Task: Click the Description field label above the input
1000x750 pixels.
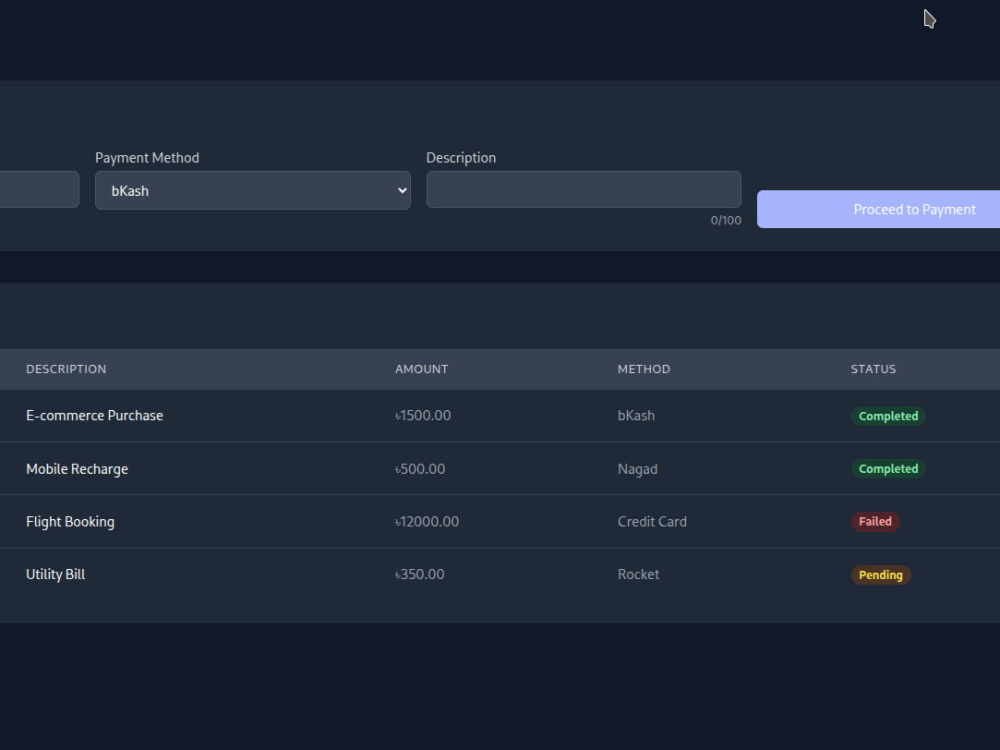Action: [x=460, y=158]
